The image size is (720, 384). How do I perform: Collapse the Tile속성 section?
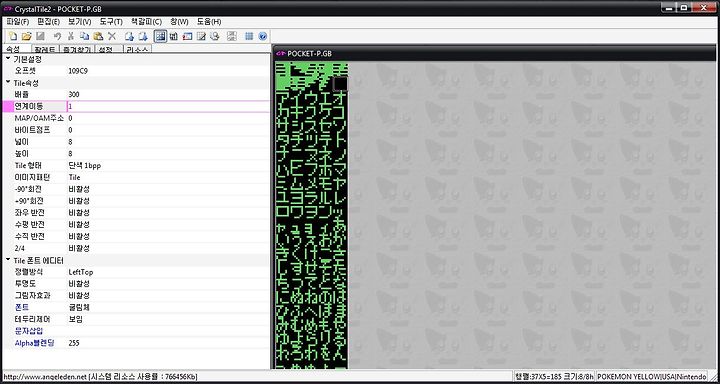click(x=8, y=83)
